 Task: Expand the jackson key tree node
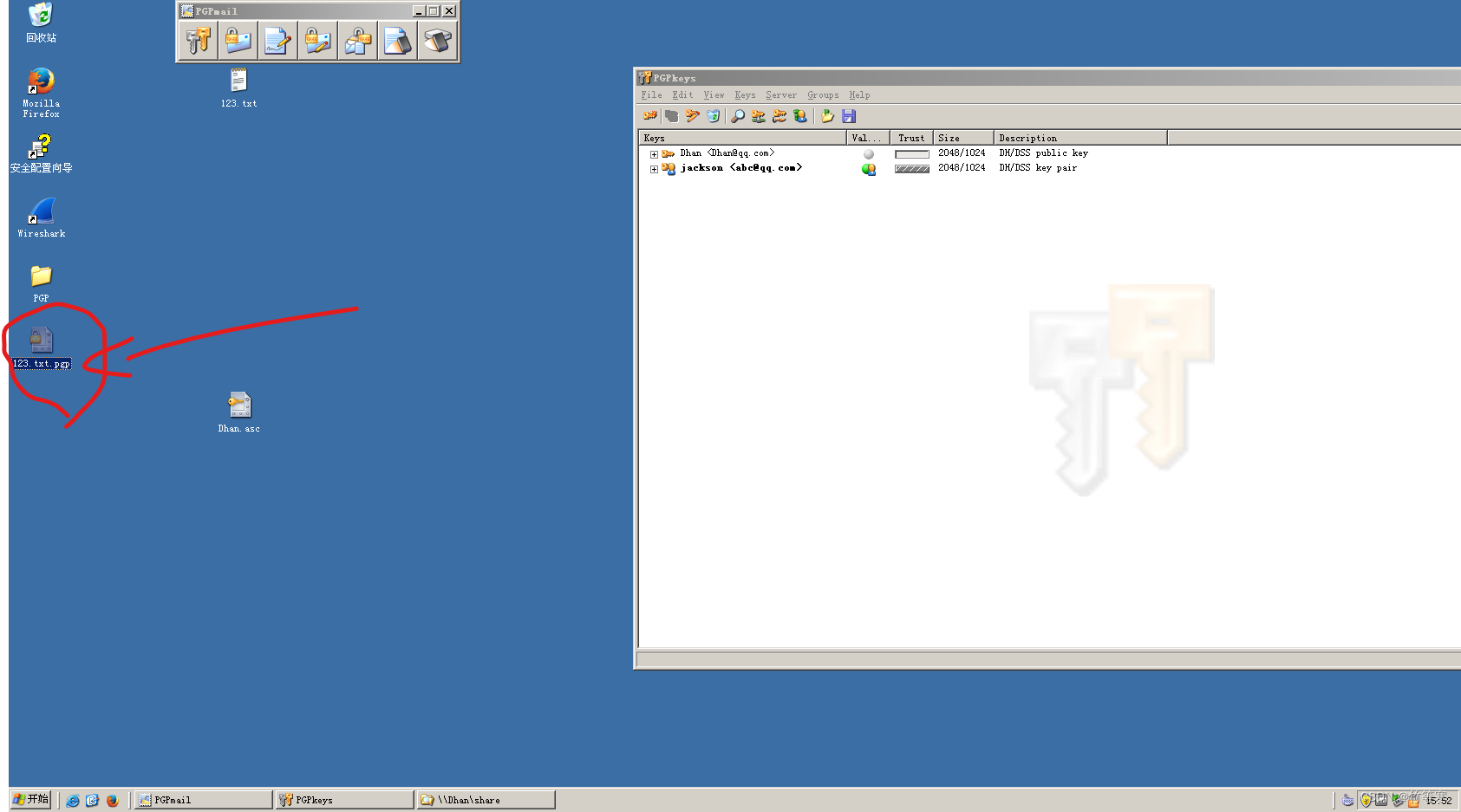(x=654, y=169)
